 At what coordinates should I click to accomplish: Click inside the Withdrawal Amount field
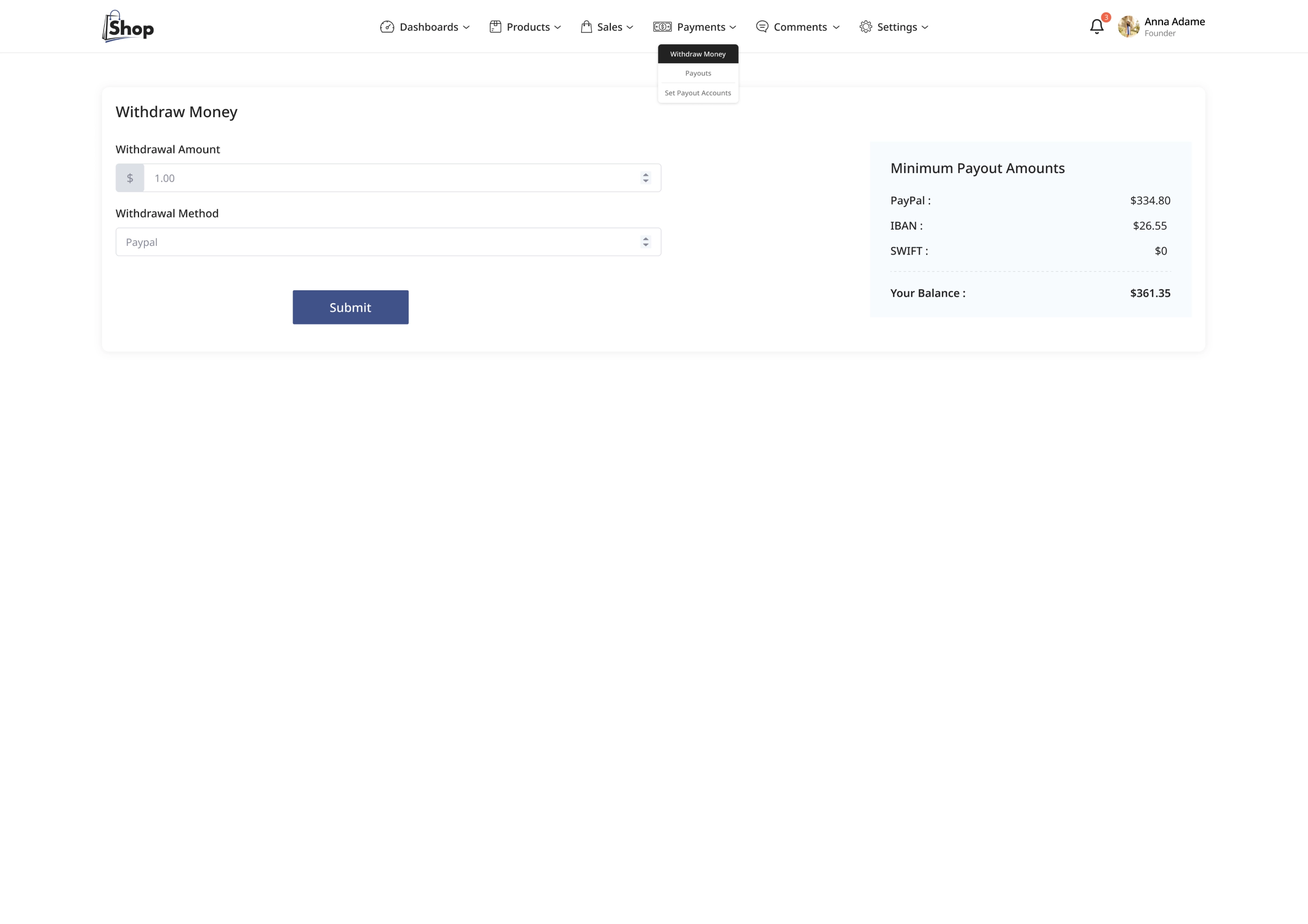(393, 178)
